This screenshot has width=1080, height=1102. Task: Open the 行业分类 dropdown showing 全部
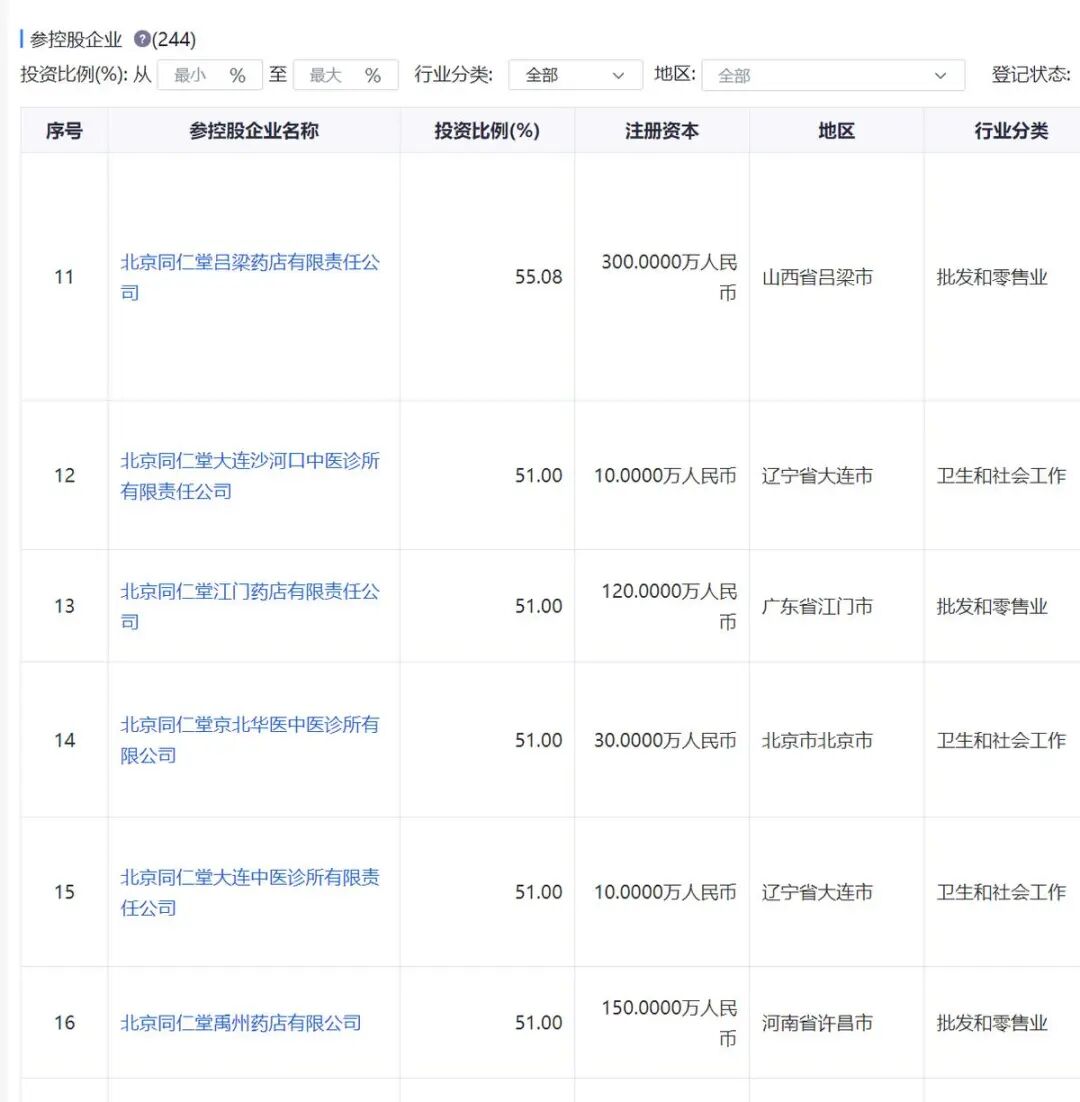coord(575,74)
